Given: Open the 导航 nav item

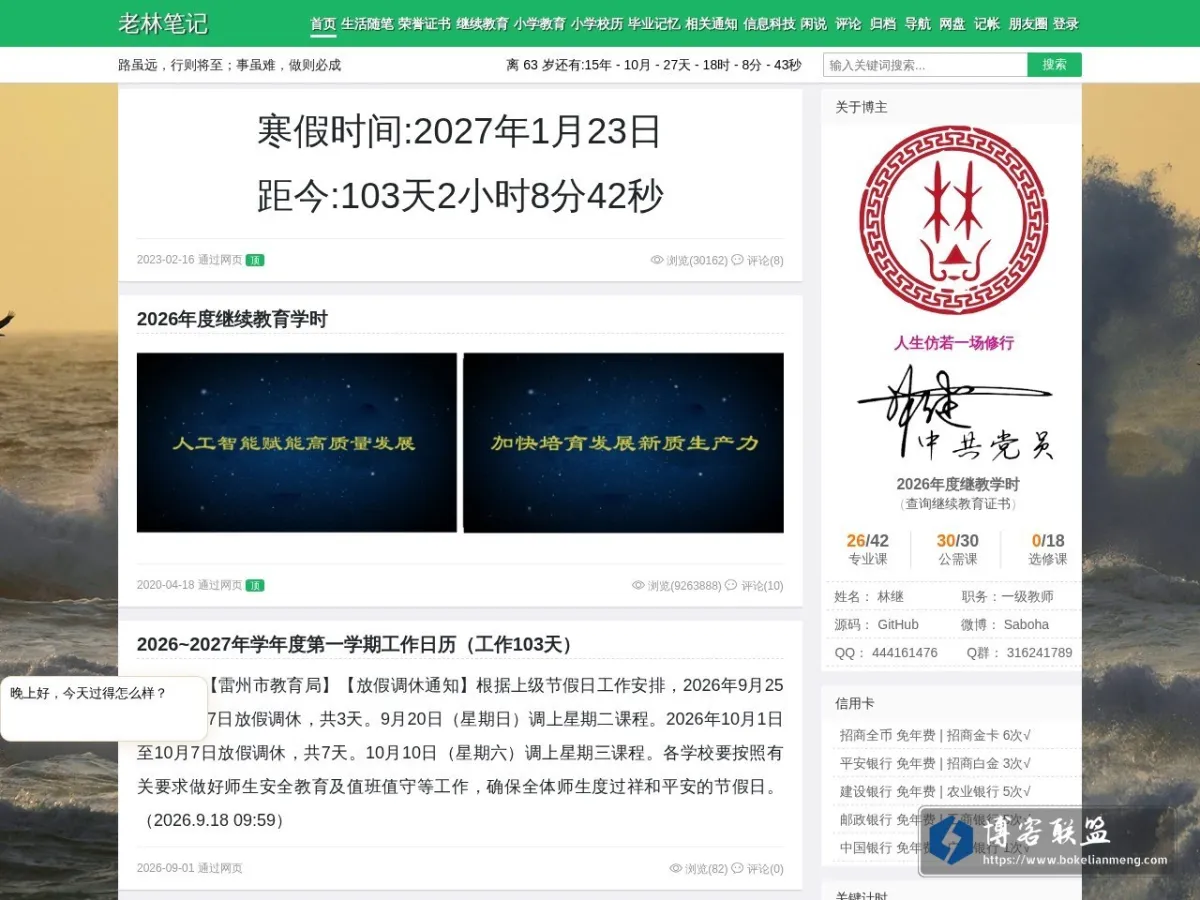Looking at the screenshot, I should (917, 24).
